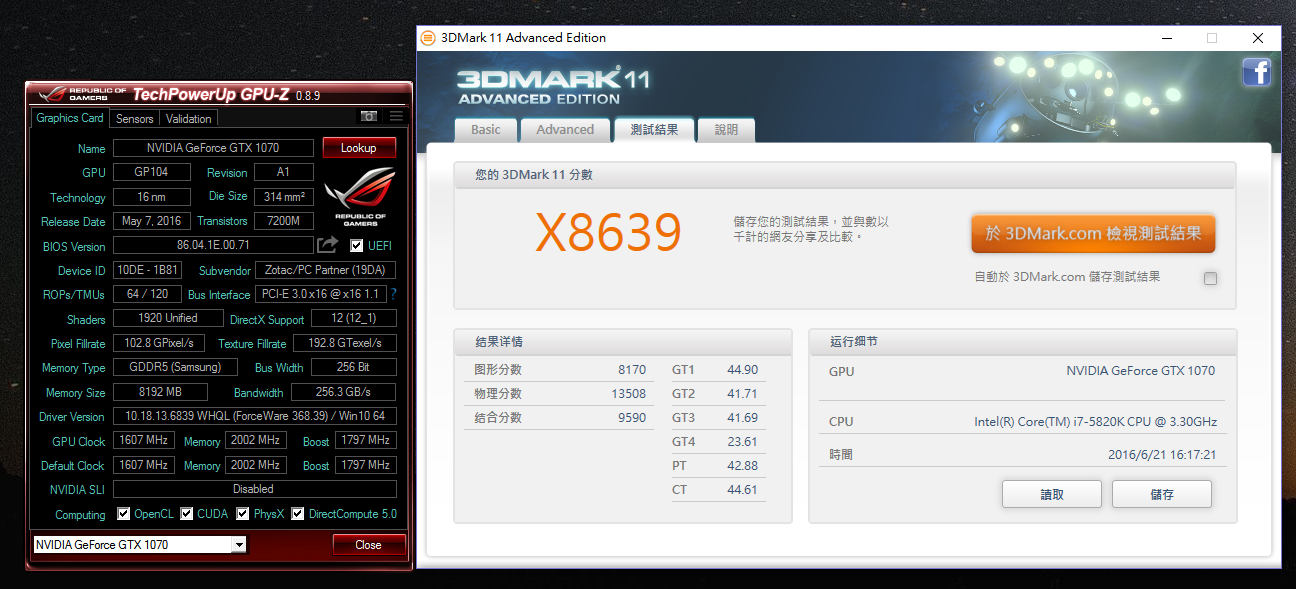1296x589 pixels.
Task: Click the ROPs/TMUs field 64 / 120
Action: pos(147,294)
